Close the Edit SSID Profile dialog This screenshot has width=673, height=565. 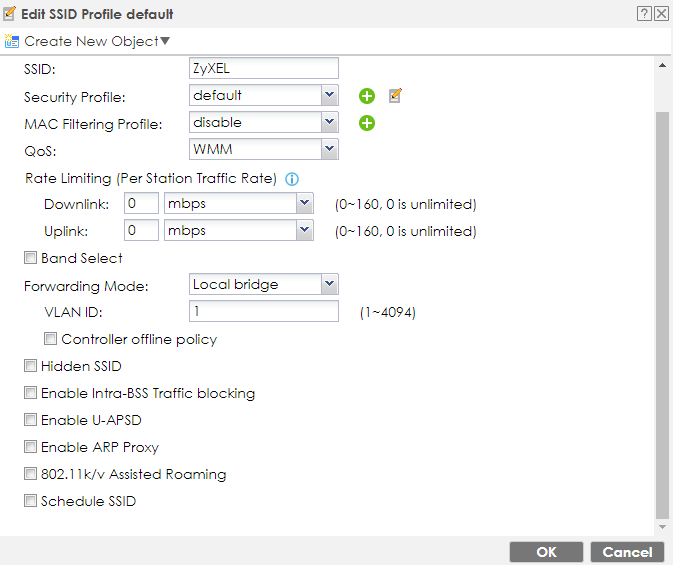pyautogui.click(x=661, y=14)
